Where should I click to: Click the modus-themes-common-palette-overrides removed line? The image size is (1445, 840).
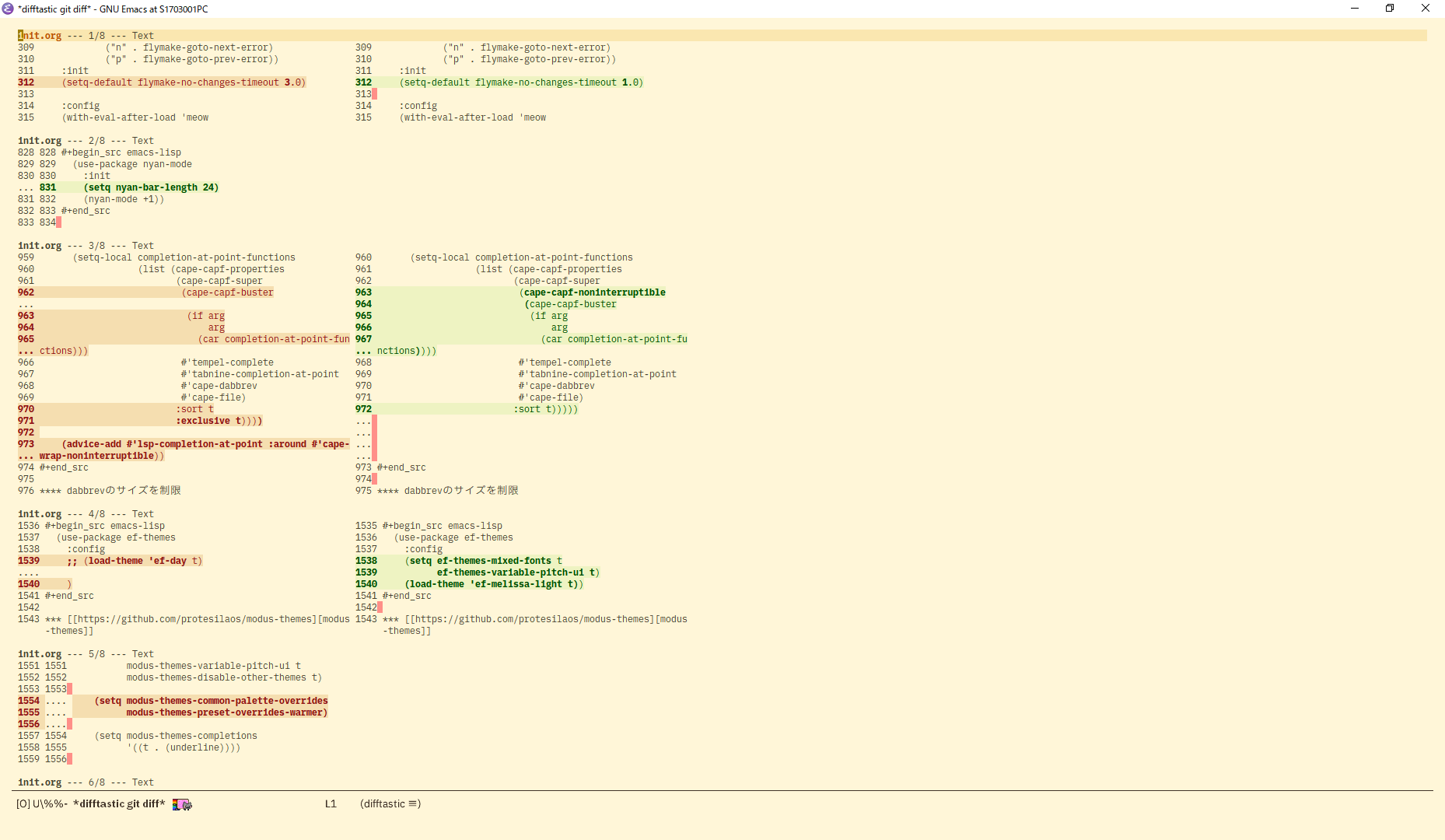tap(210, 700)
